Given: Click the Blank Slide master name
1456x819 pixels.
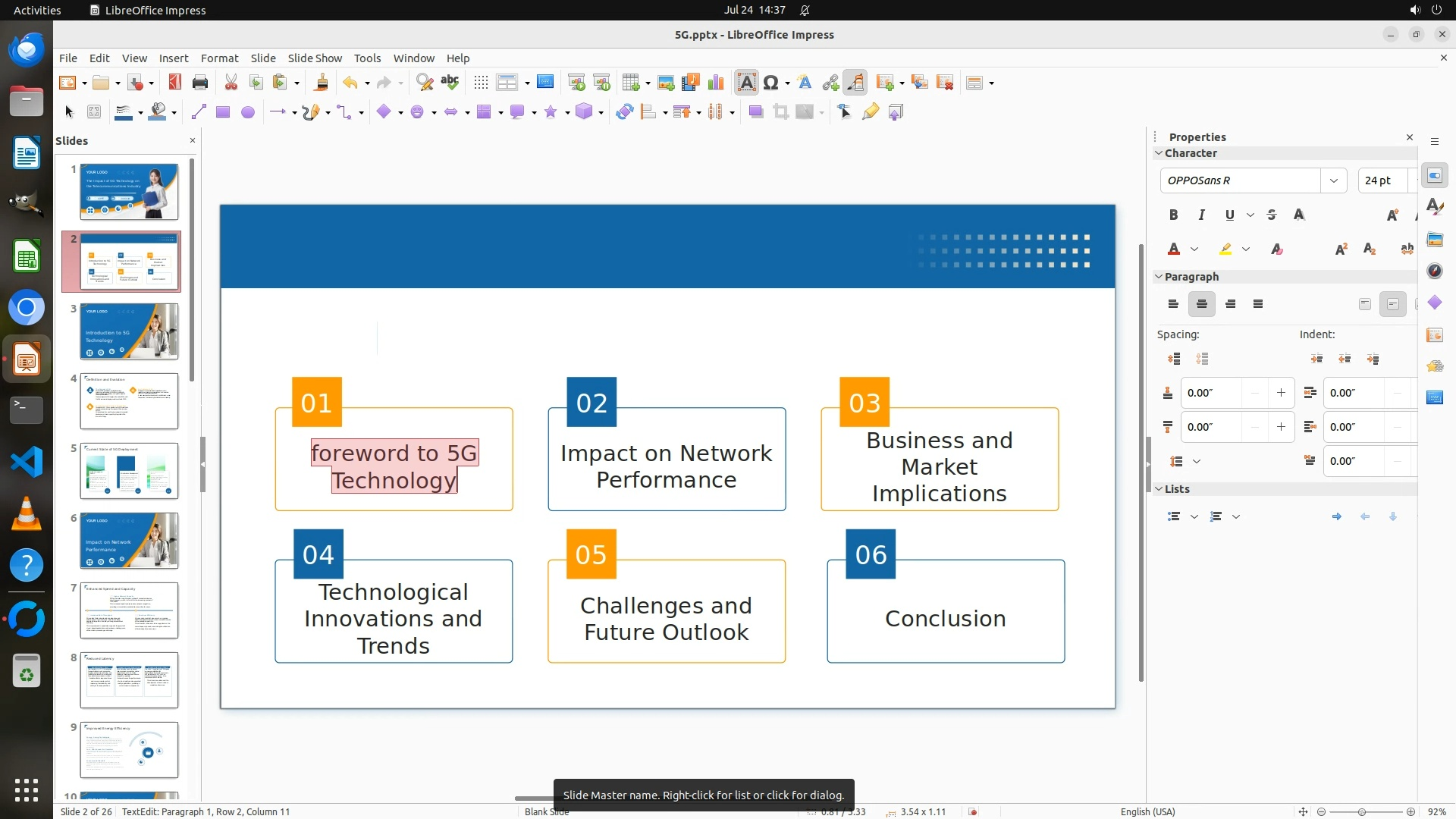Looking at the screenshot, I should [546, 811].
